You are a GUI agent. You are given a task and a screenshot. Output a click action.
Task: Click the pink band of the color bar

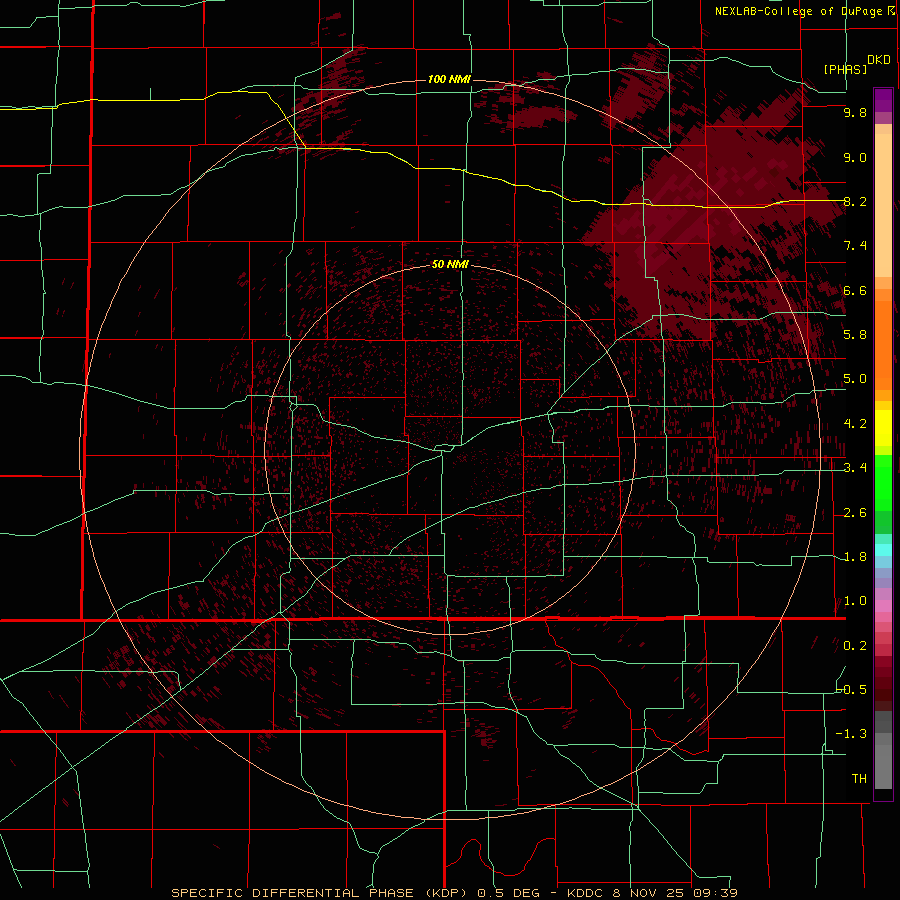click(x=883, y=606)
